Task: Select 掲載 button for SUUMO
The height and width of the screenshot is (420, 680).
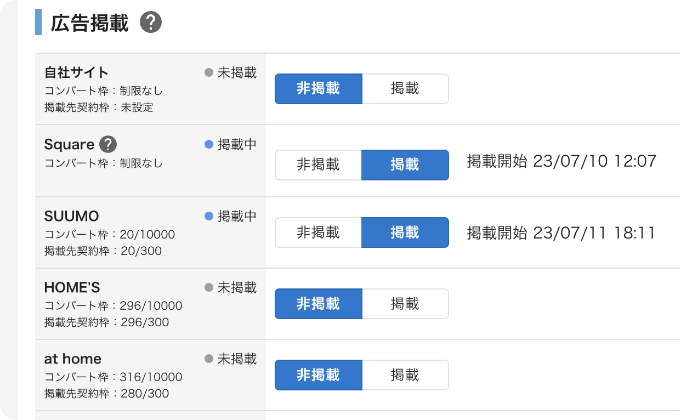Action: pyautogui.click(x=405, y=233)
